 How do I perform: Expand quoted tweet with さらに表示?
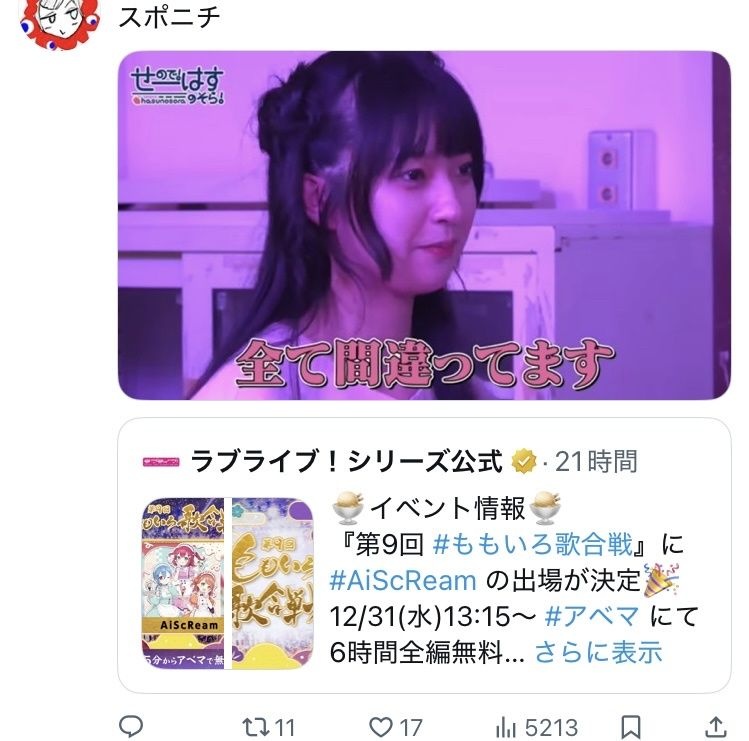click(x=599, y=652)
